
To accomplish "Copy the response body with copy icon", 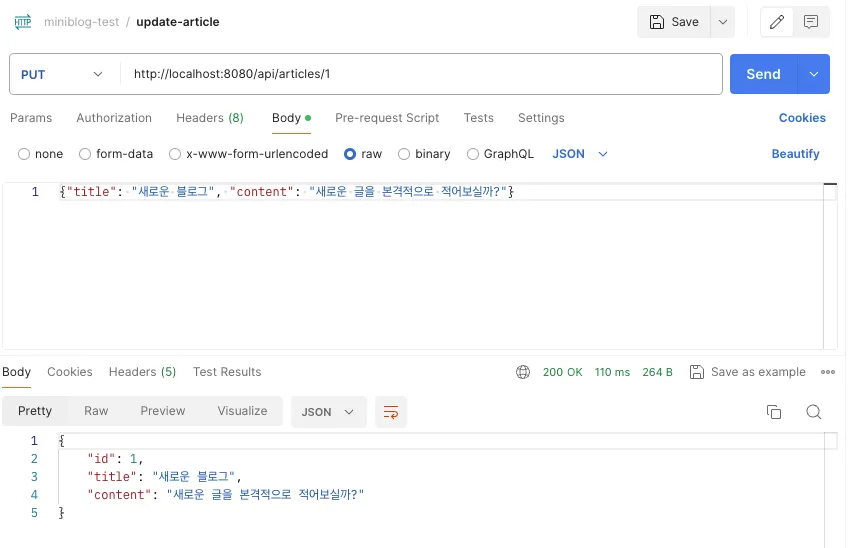I will click(773, 412).
